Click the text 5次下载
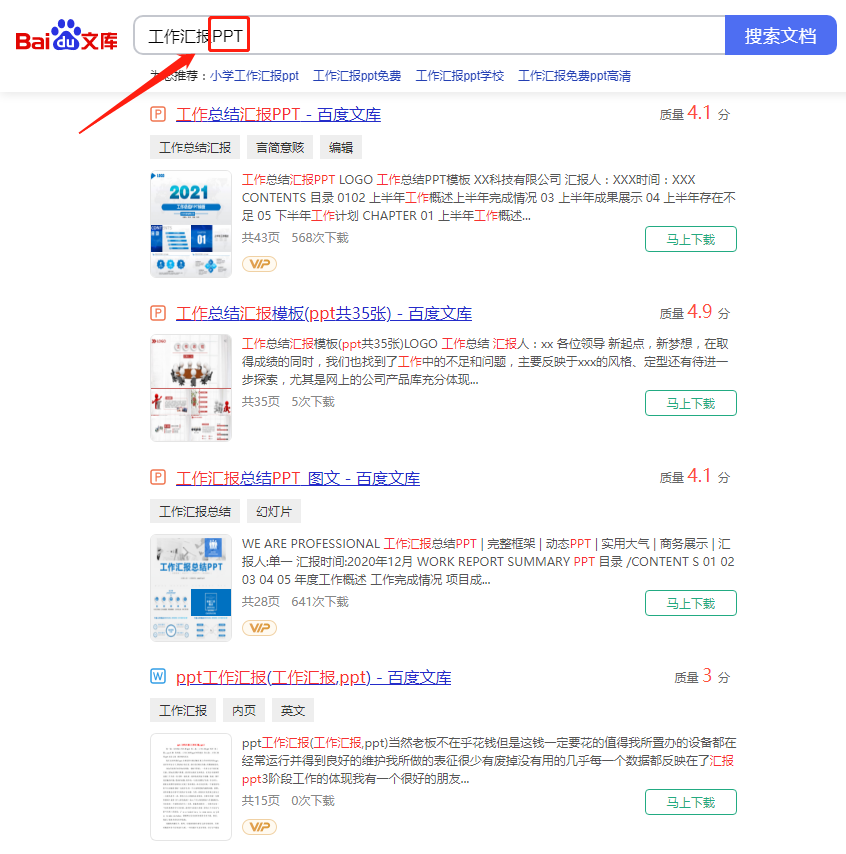The height and width of the screenshot is (854, 846). (313, 401)
